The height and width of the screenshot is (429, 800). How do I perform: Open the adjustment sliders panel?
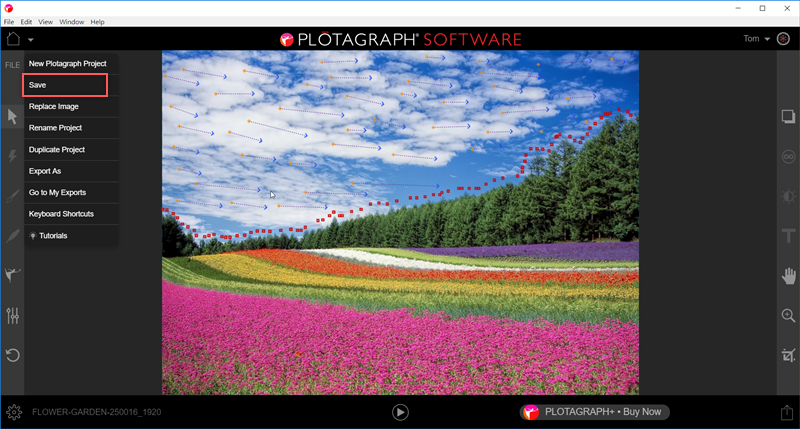[12, 316]
